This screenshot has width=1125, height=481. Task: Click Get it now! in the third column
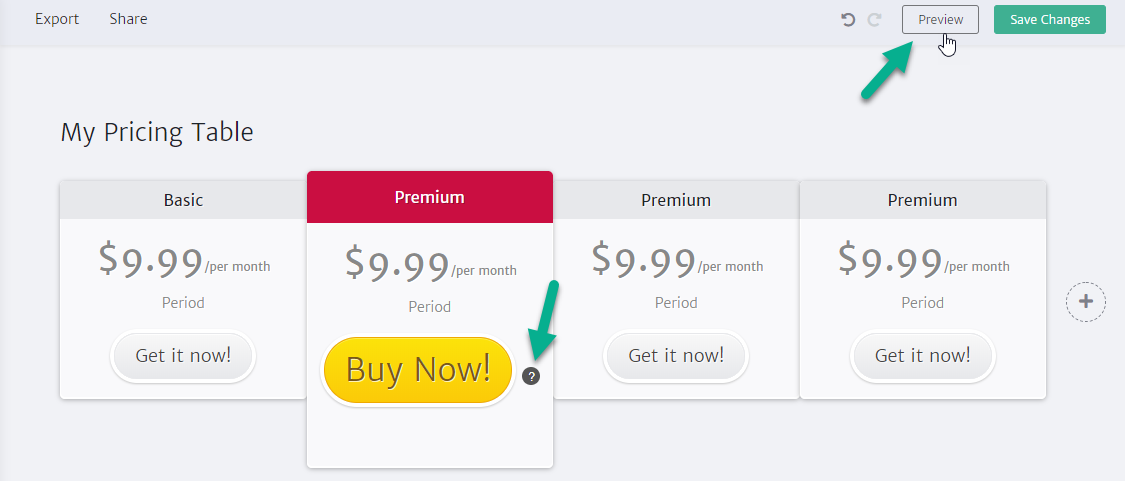click(676, 355)
